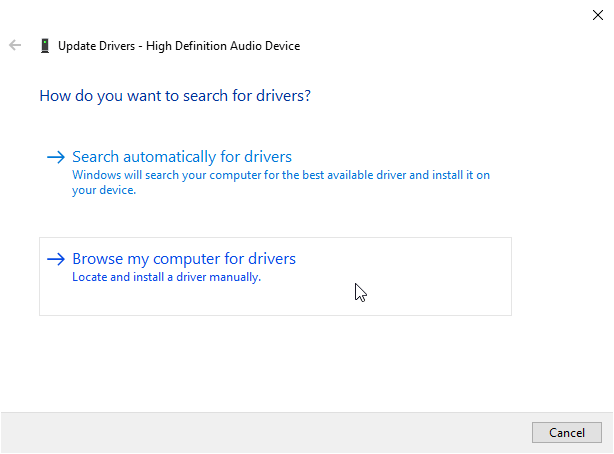
Task: Click the audio device icon beside the title
Action: (45, 46)
